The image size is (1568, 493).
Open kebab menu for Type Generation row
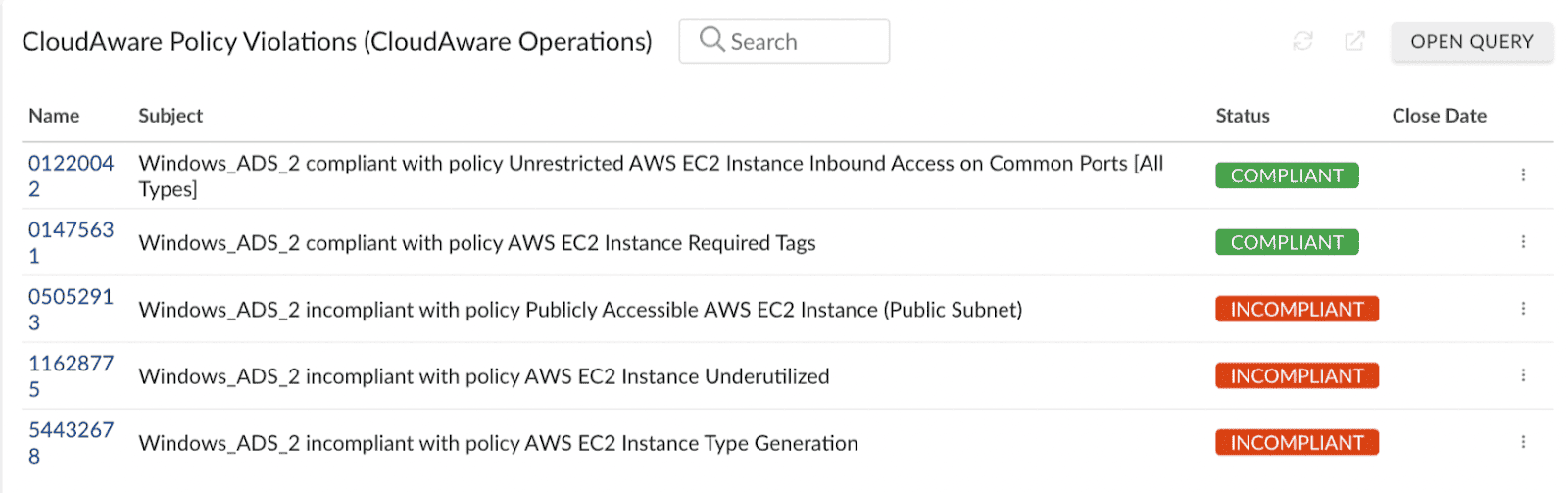tap(1523, 441)
